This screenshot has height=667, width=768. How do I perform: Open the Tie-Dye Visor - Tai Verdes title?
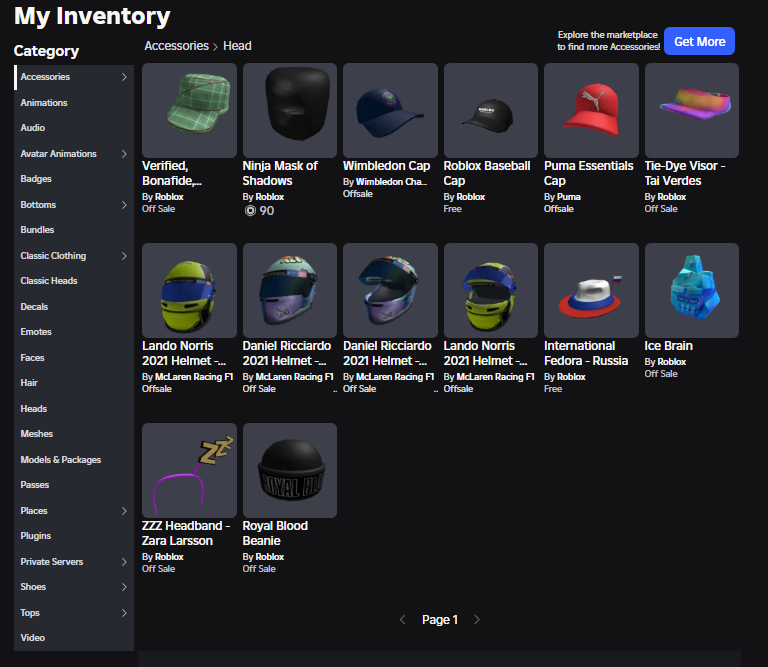685,173
